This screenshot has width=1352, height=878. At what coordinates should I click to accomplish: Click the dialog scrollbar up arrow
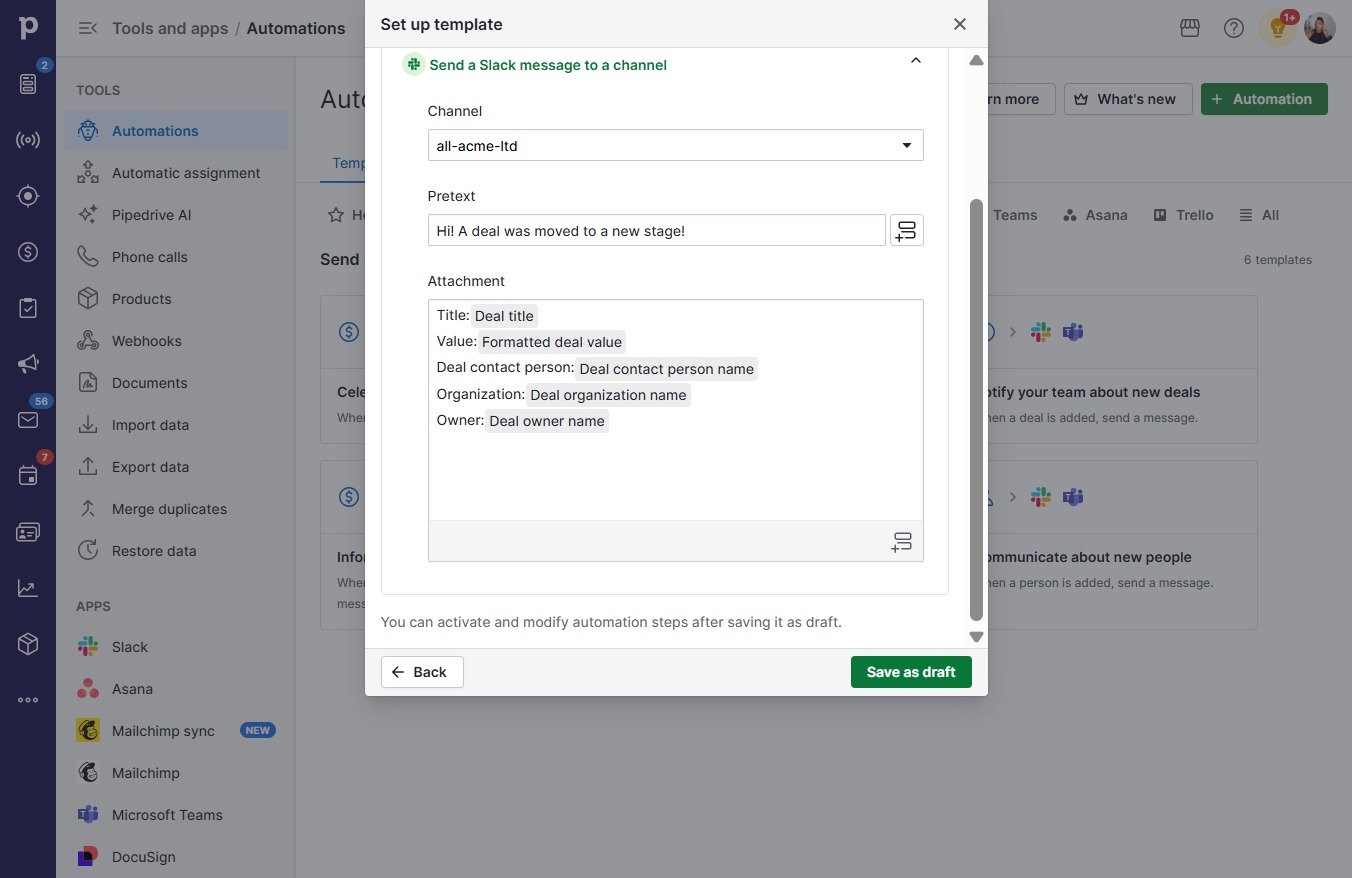coord(977,60)
